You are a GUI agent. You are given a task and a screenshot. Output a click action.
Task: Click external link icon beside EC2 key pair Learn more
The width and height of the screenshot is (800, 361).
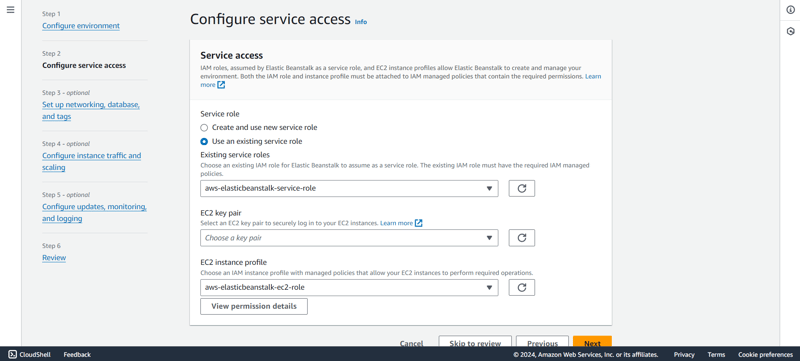tap(418, 223)
